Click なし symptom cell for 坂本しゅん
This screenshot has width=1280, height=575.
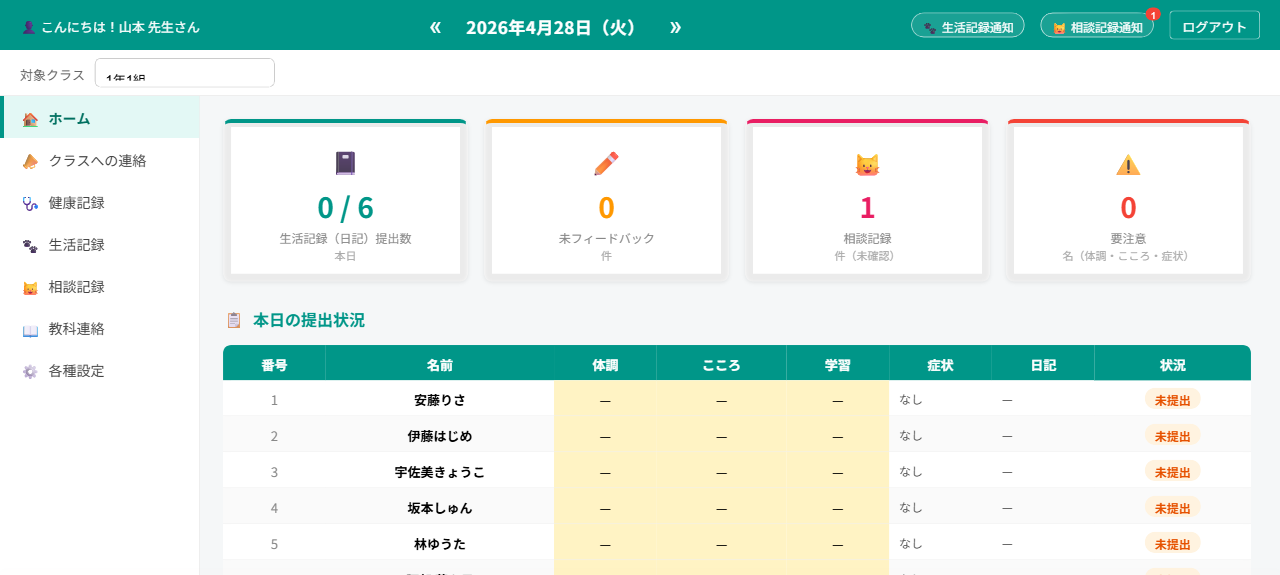[940, 507]
